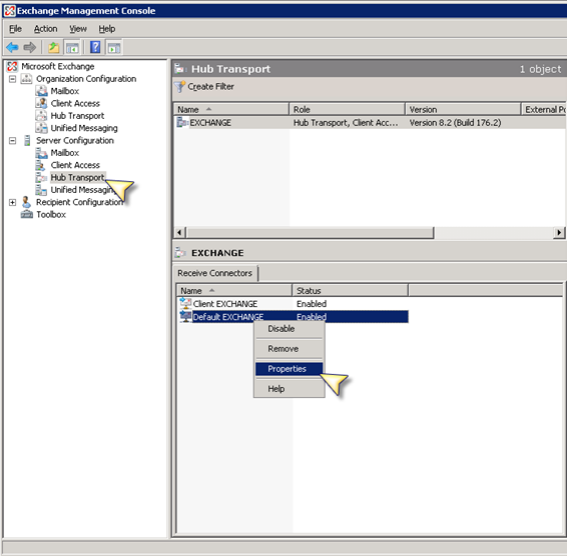This screenshot has width=567, height=556.
Task: Click Enabled status of Client EXCHANGE
Action: tap(311, 304)
